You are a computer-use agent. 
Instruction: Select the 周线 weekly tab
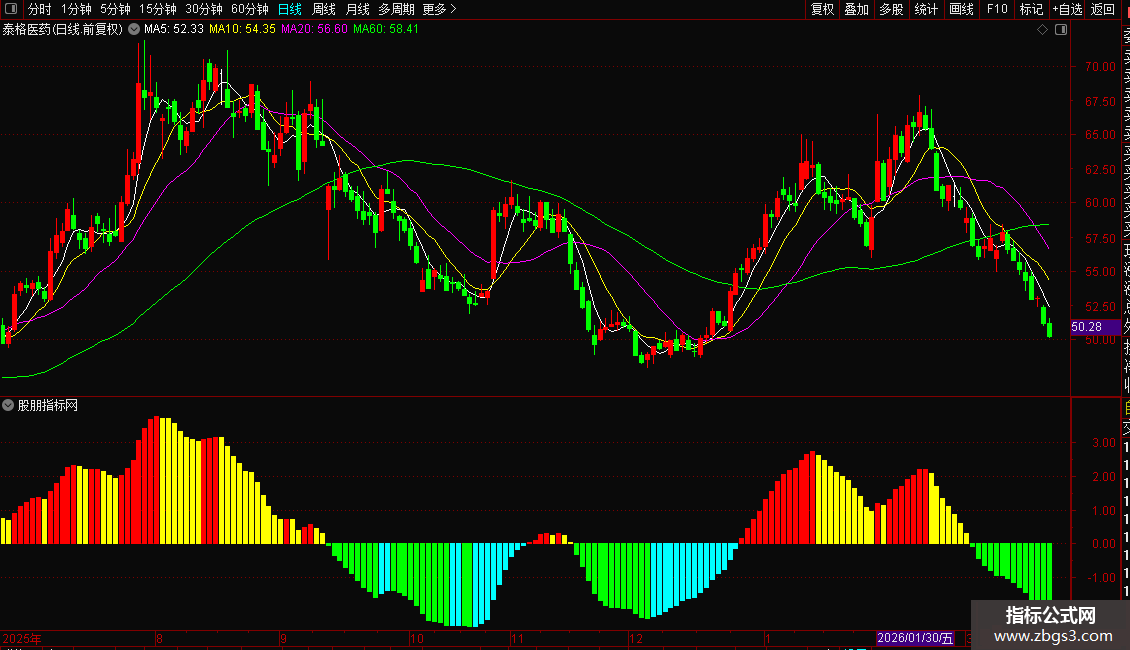(x=324, y=9)
